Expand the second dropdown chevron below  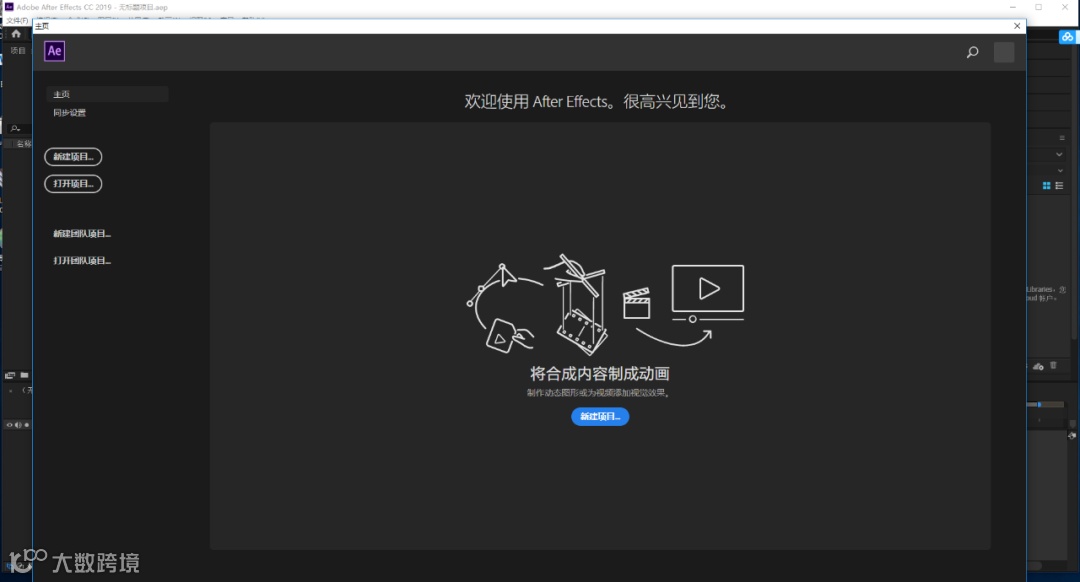tap(1060, 170)
